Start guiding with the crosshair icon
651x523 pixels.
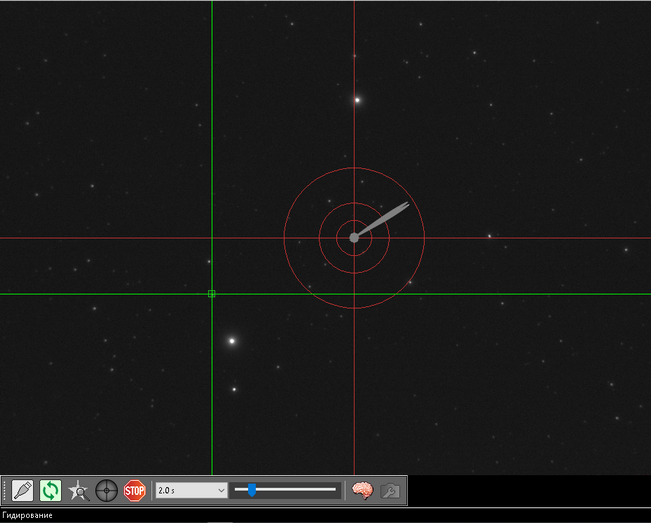[107, 491]
